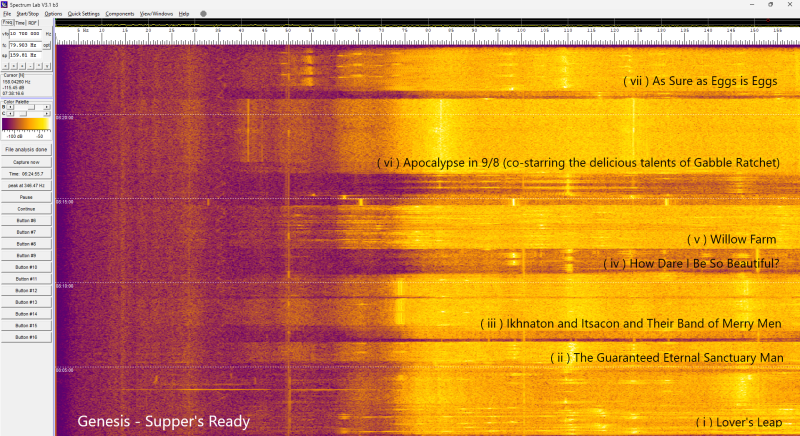Click left arrow of contrast C slider

(x=10, y=113)
